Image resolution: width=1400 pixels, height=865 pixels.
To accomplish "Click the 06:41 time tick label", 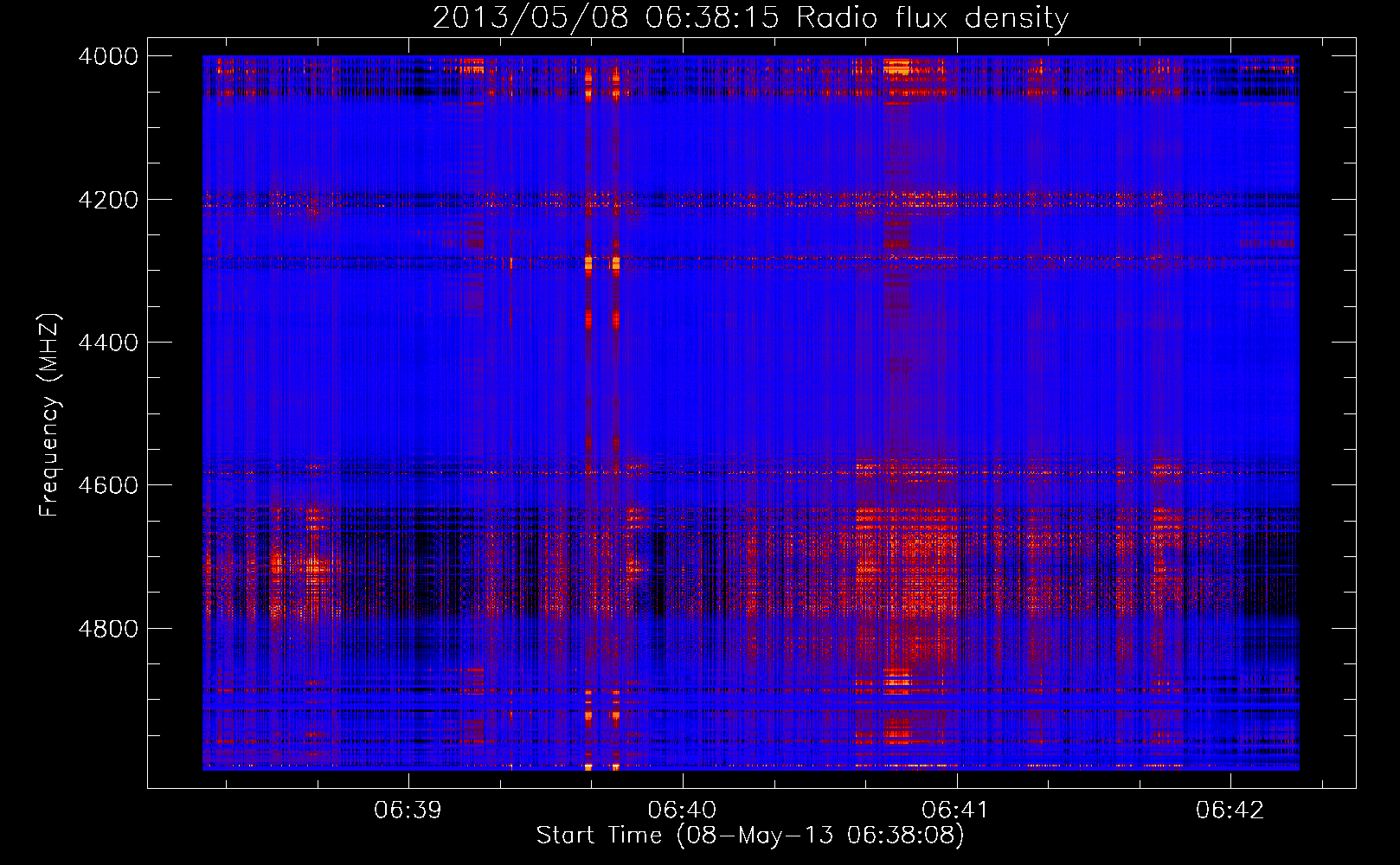I will (956, 811).
